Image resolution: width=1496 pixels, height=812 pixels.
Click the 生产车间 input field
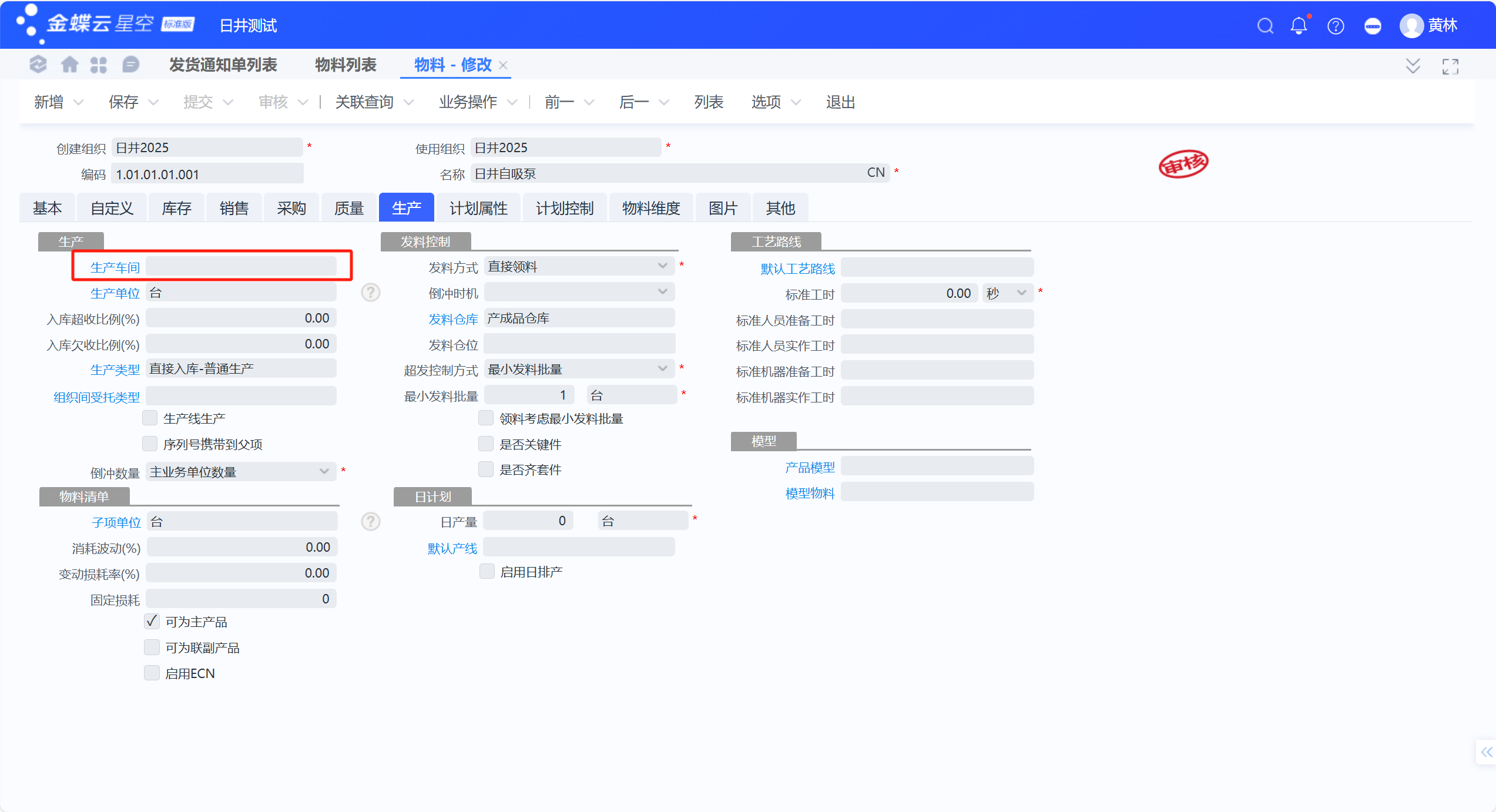(241, 267)
